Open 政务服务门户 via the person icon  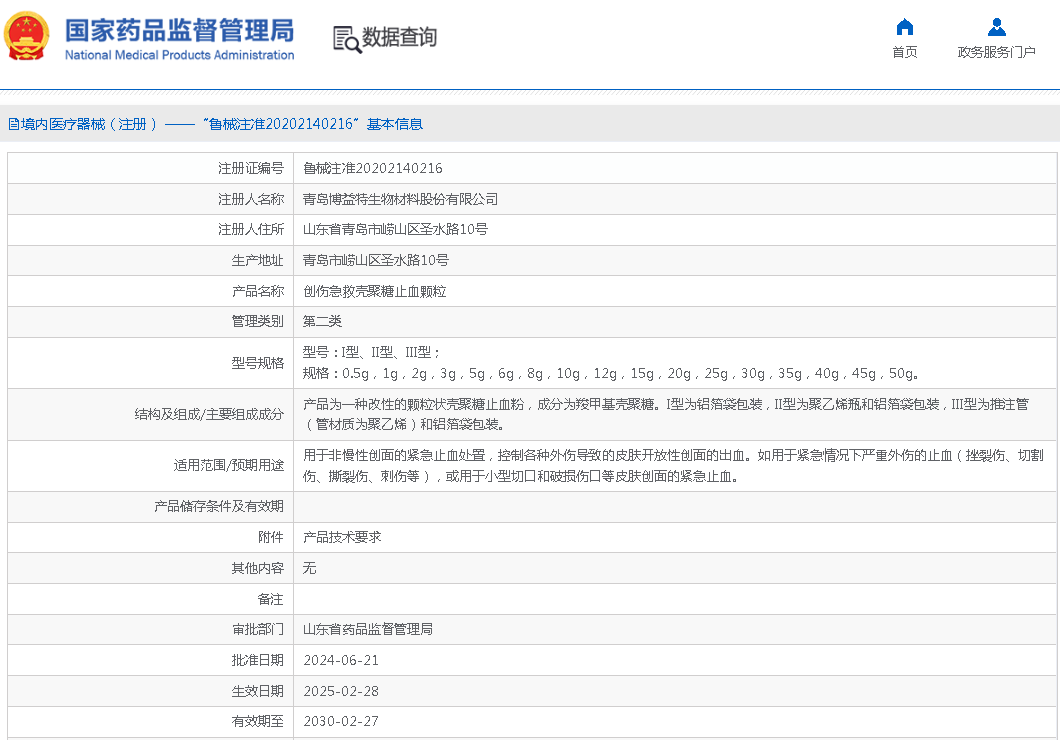coord(996,27)
